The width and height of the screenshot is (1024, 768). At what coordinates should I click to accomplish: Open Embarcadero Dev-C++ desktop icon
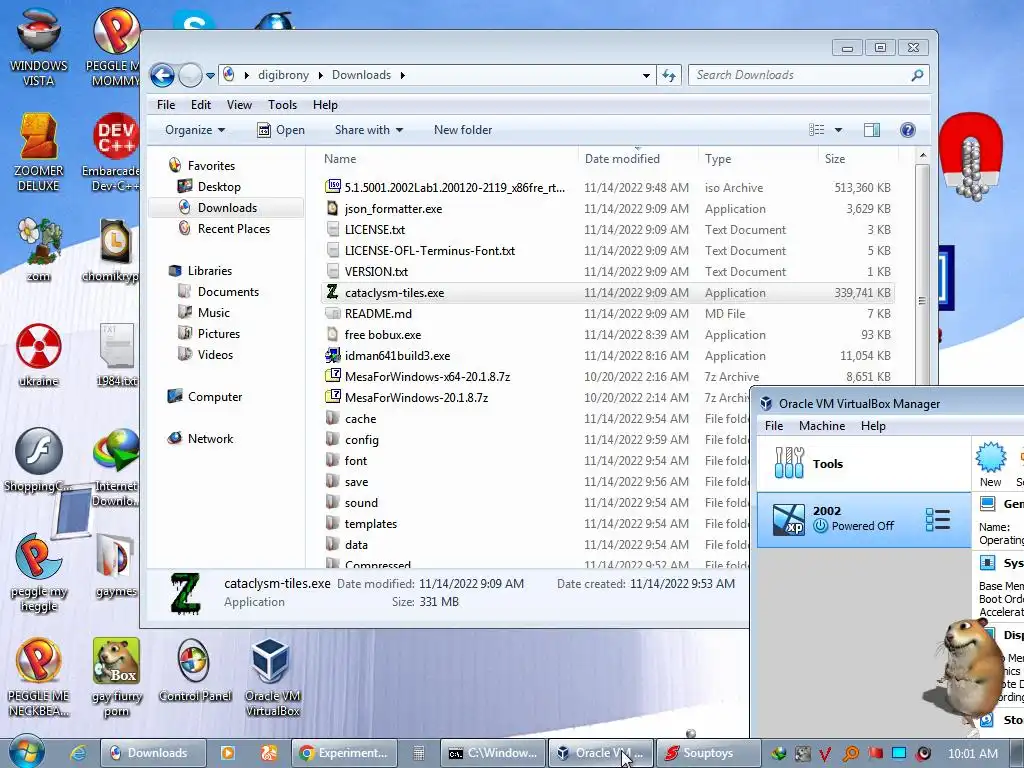(114, 152)
